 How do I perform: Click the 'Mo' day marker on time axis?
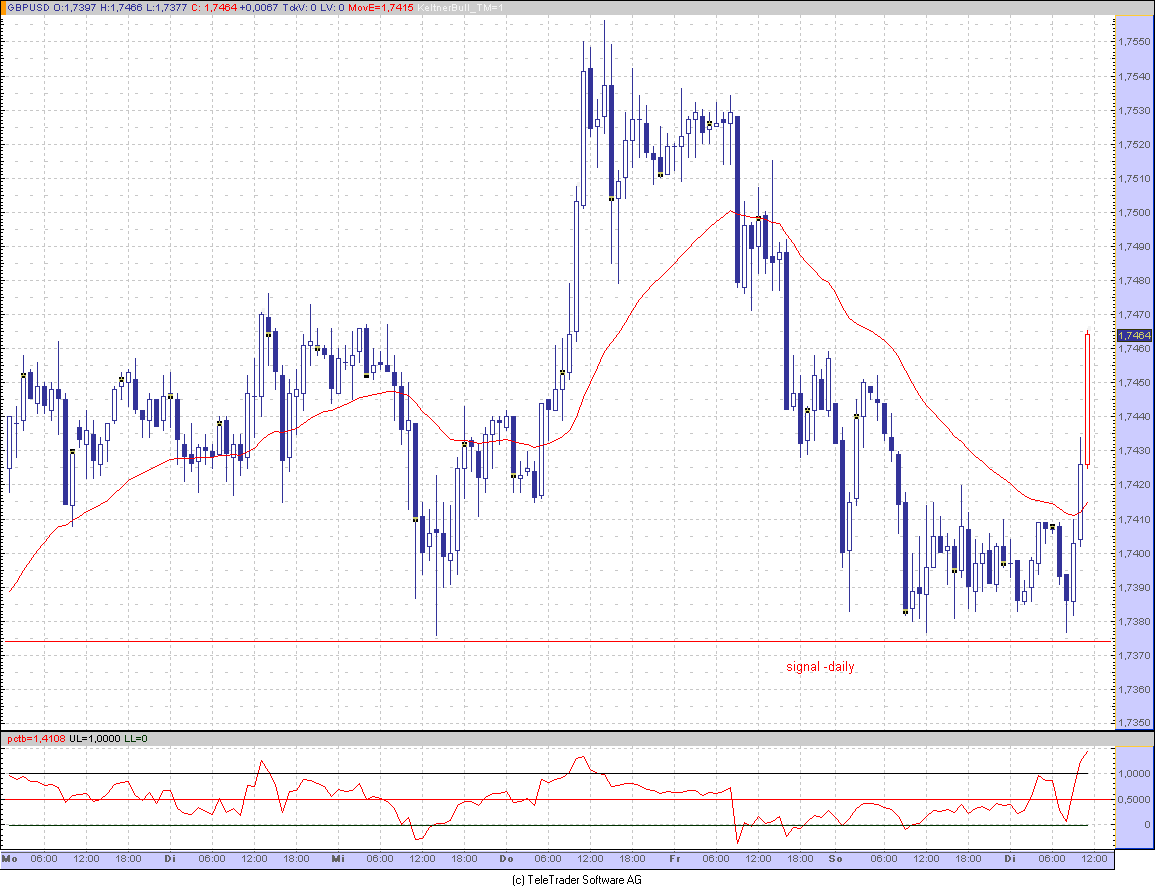(x=11, y=859)
